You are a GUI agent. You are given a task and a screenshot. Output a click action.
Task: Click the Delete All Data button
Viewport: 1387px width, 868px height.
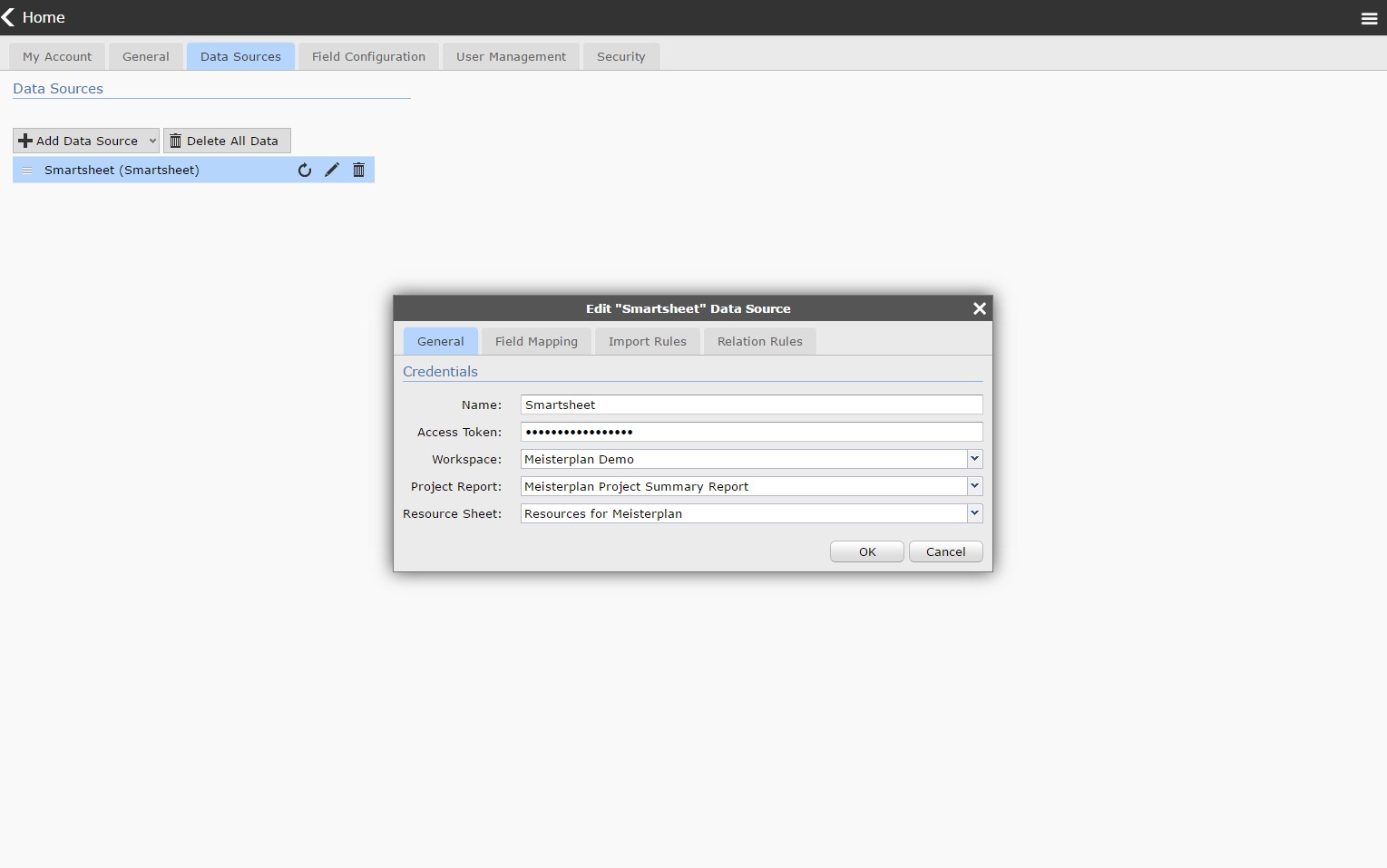click(x=227, y=141)
